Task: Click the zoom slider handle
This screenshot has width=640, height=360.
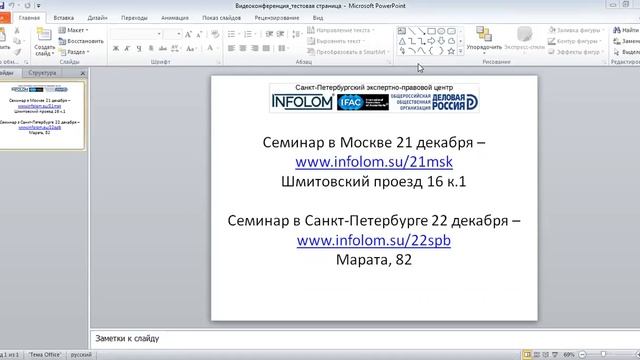Action: [x=603, y=354]
